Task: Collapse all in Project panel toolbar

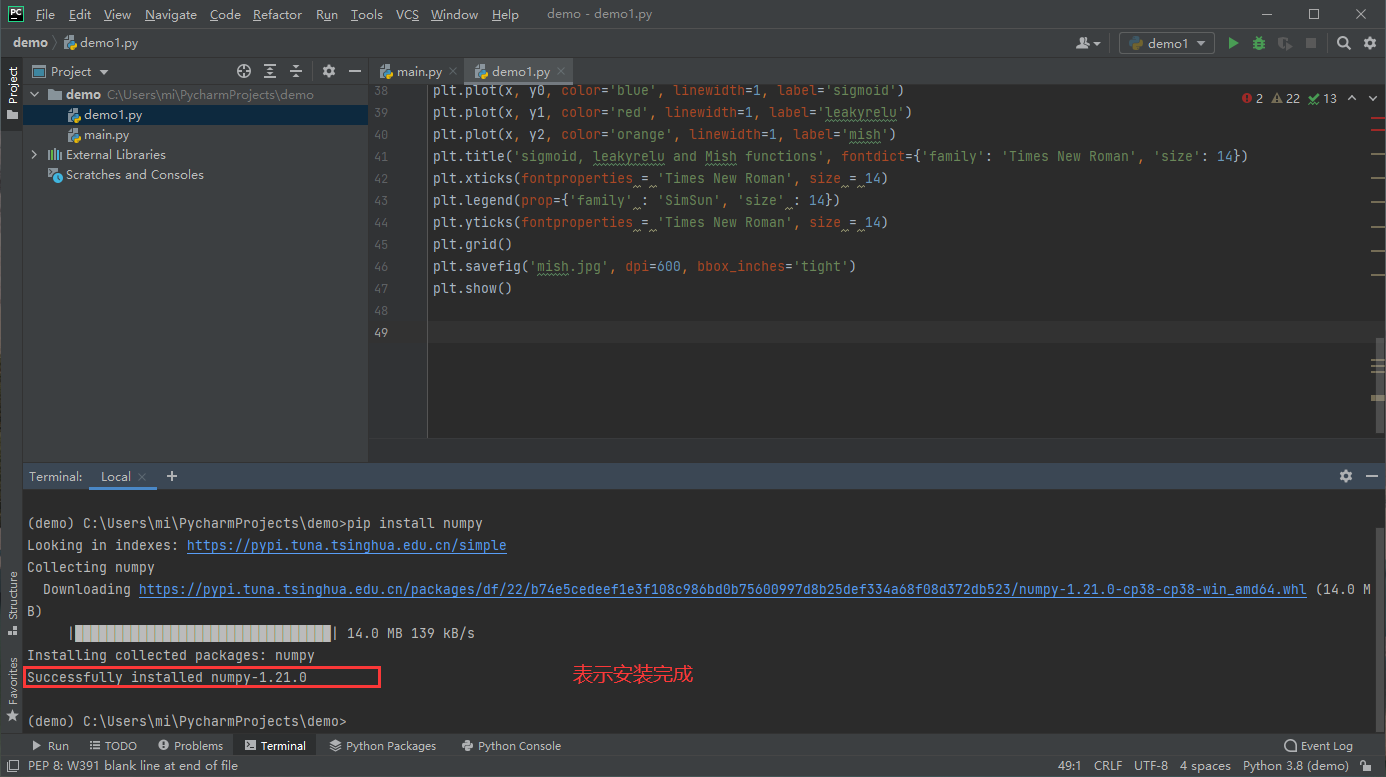Action: click(296, 71)
